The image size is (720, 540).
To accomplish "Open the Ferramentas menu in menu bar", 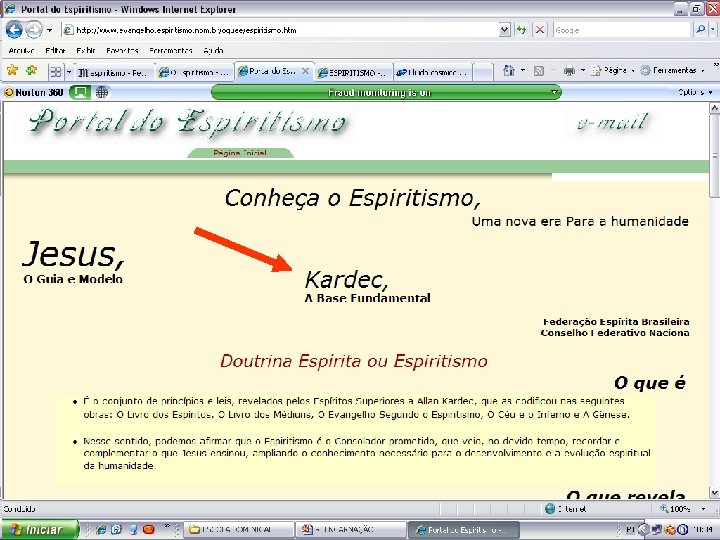I will click(x=171, y=51).
